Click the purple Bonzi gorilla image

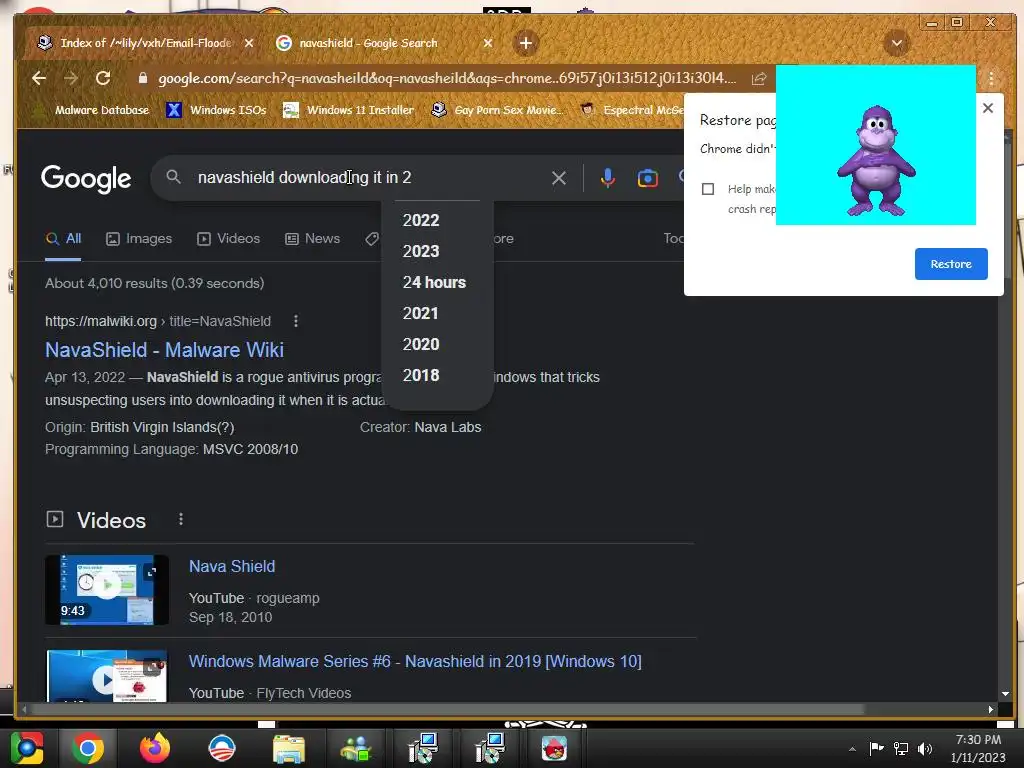pyautogui.click(x=876, y=161)
